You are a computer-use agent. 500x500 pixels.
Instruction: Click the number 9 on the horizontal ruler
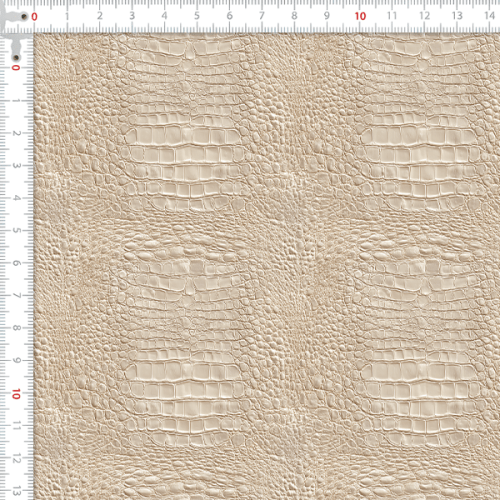pyautogui.click(x=327, y=16)
